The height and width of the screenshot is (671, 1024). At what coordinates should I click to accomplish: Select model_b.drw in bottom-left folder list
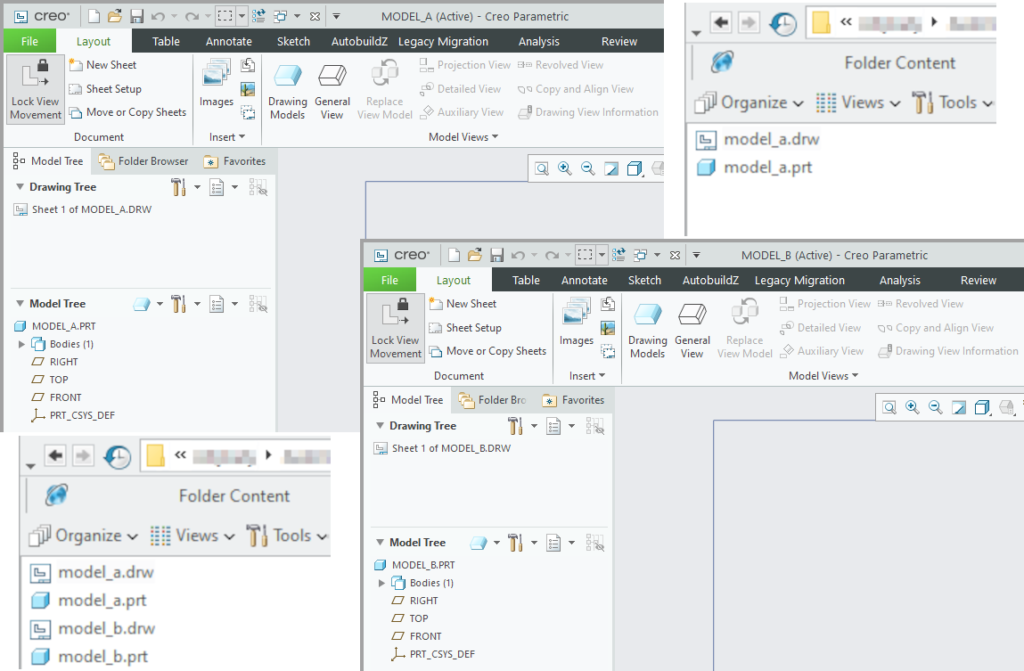93,629
